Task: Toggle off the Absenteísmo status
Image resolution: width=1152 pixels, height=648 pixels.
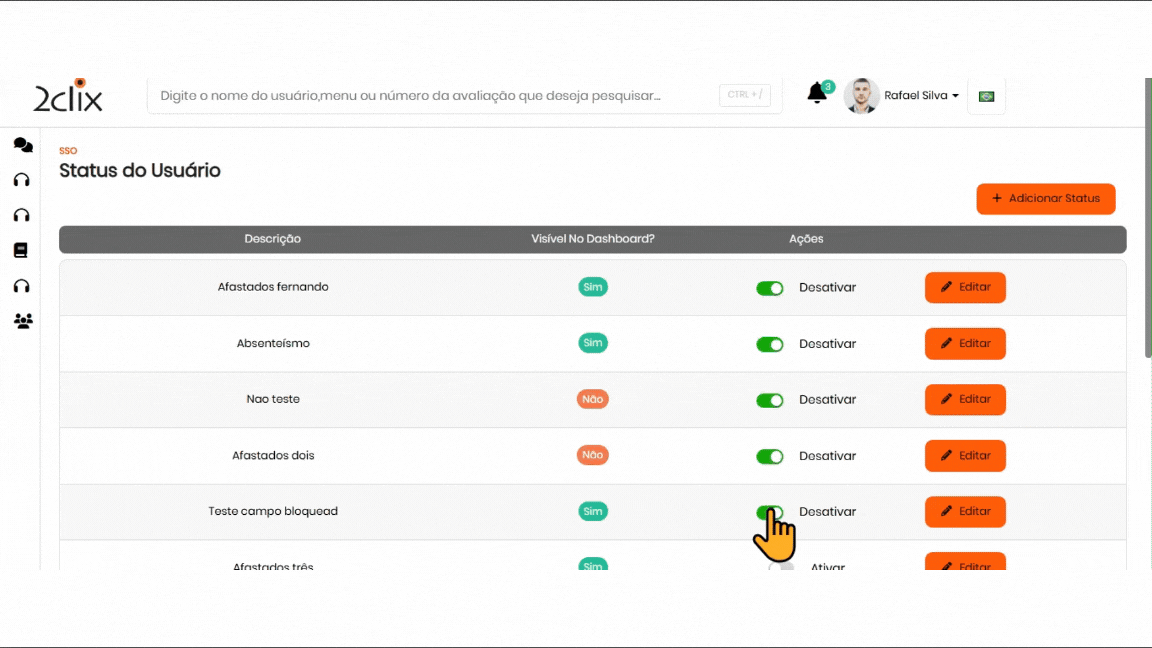Action: point(769,344)
